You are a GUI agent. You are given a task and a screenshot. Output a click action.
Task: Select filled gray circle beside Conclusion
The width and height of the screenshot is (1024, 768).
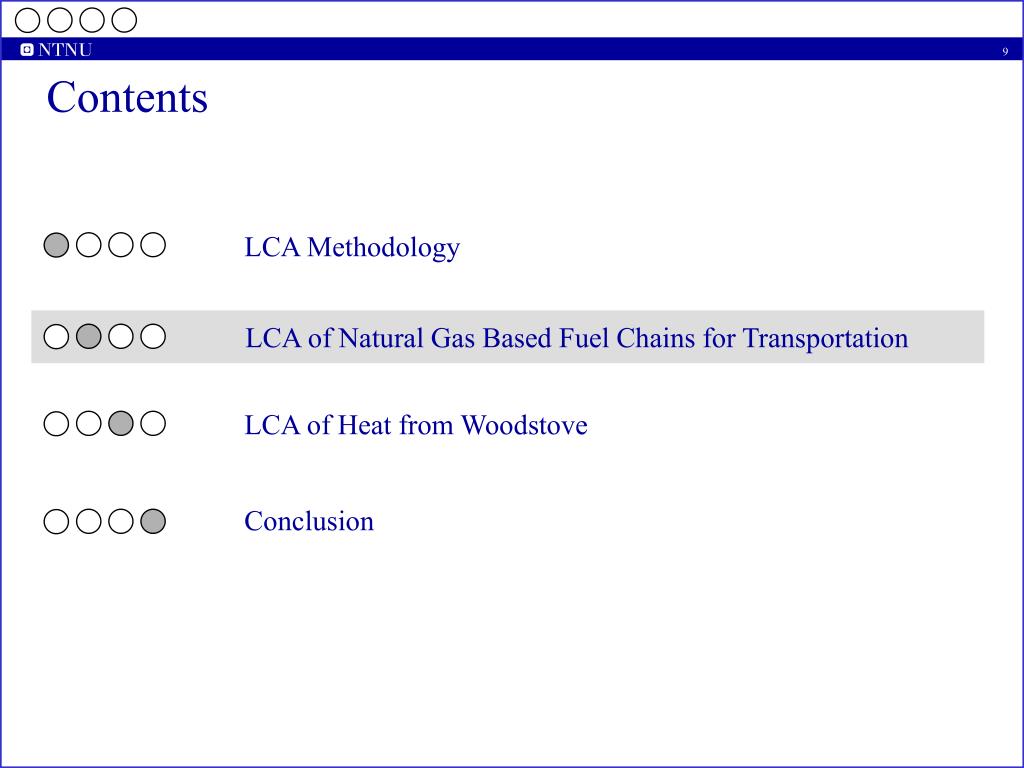(153, 521)
